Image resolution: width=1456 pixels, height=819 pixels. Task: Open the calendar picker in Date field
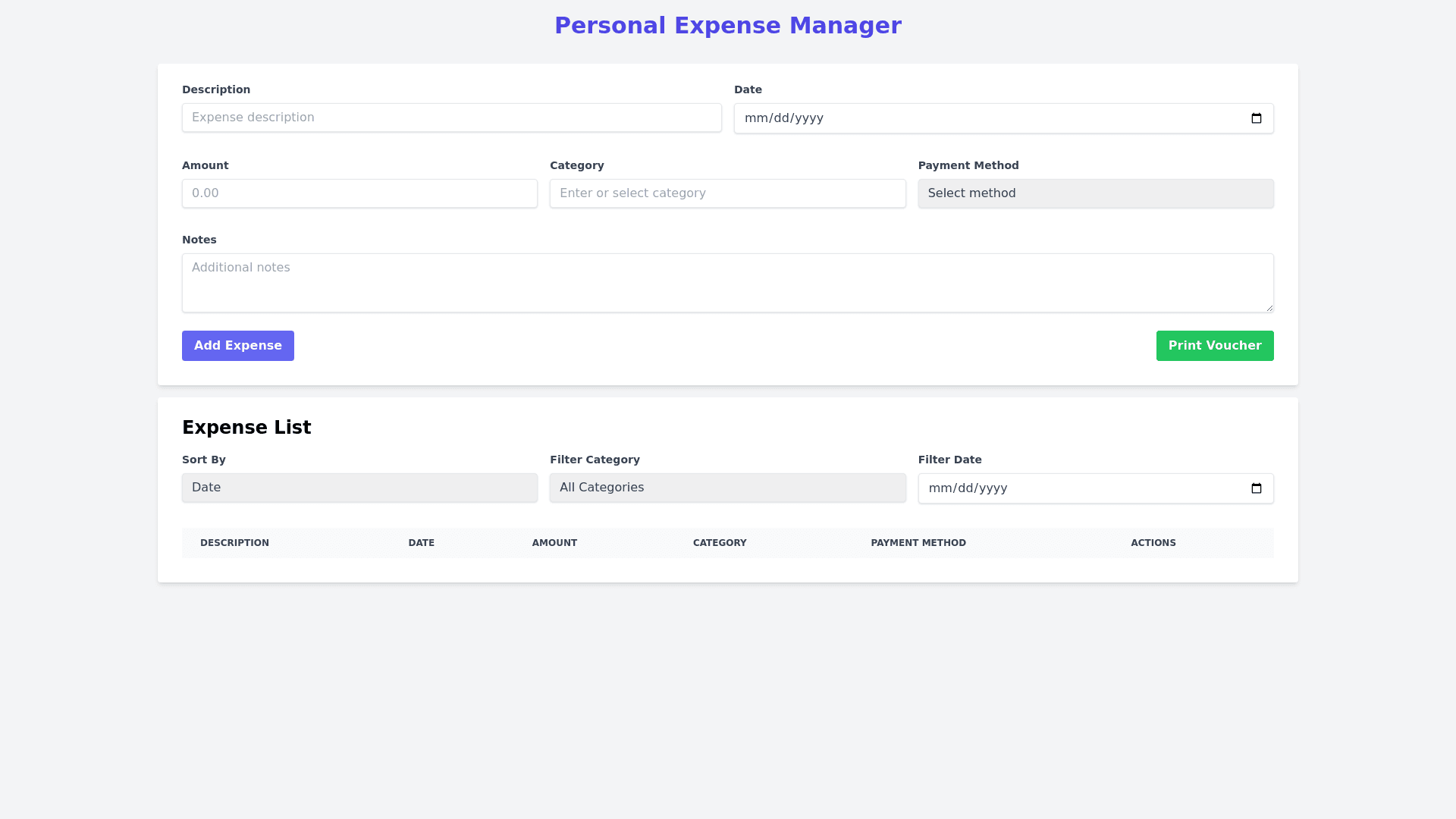coord(1256,118)
